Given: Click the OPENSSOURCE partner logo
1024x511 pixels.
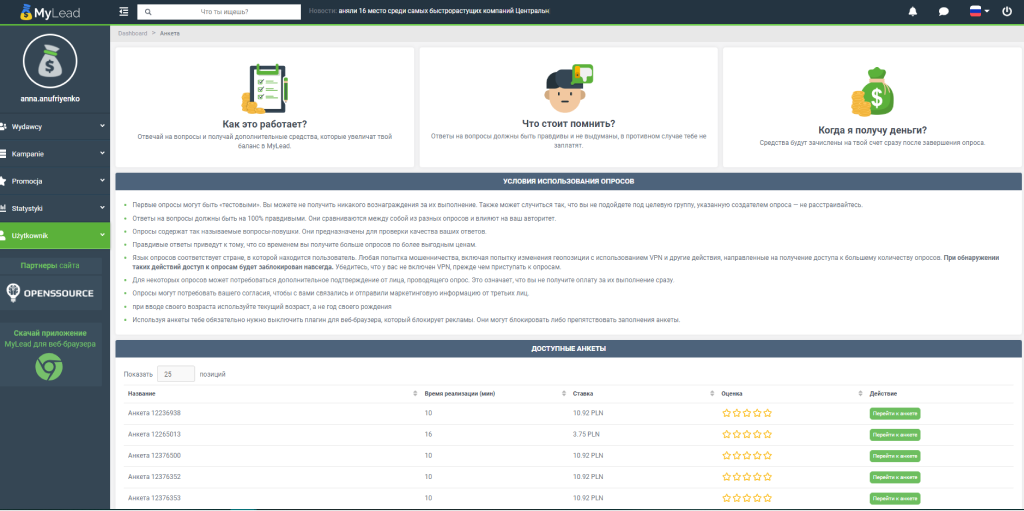Looking at the screenshot, I should pyautogui.click(x=50, y=293).
